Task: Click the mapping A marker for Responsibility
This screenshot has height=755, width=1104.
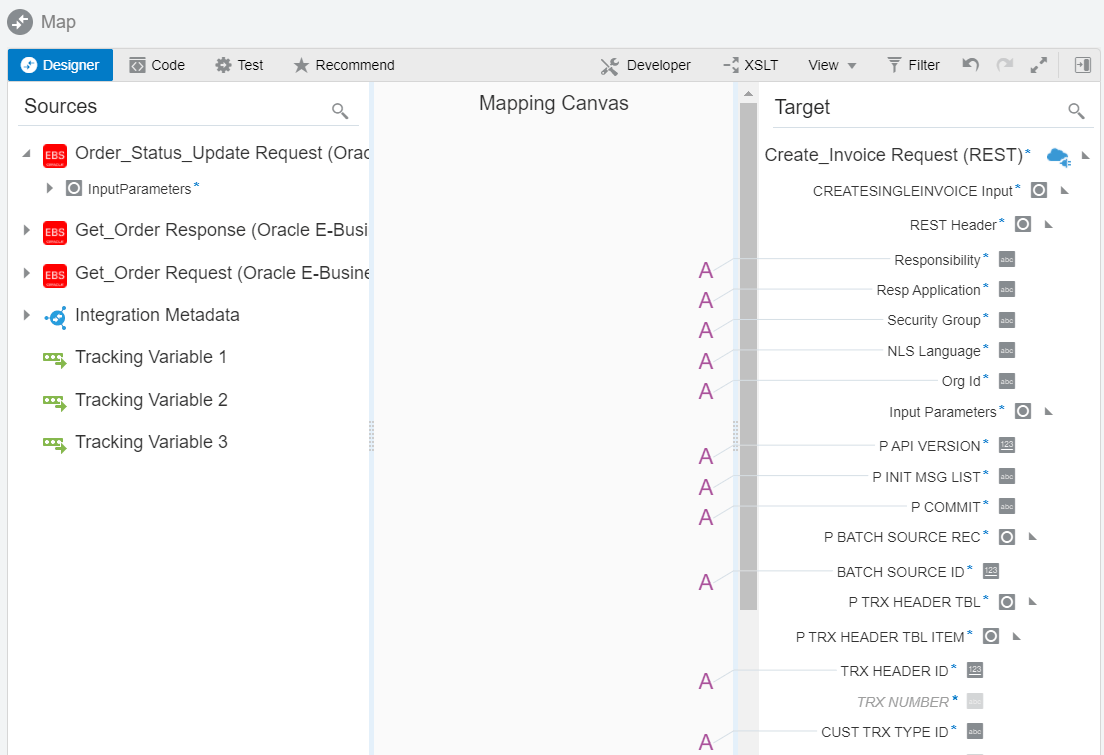Action: (705, 270)
